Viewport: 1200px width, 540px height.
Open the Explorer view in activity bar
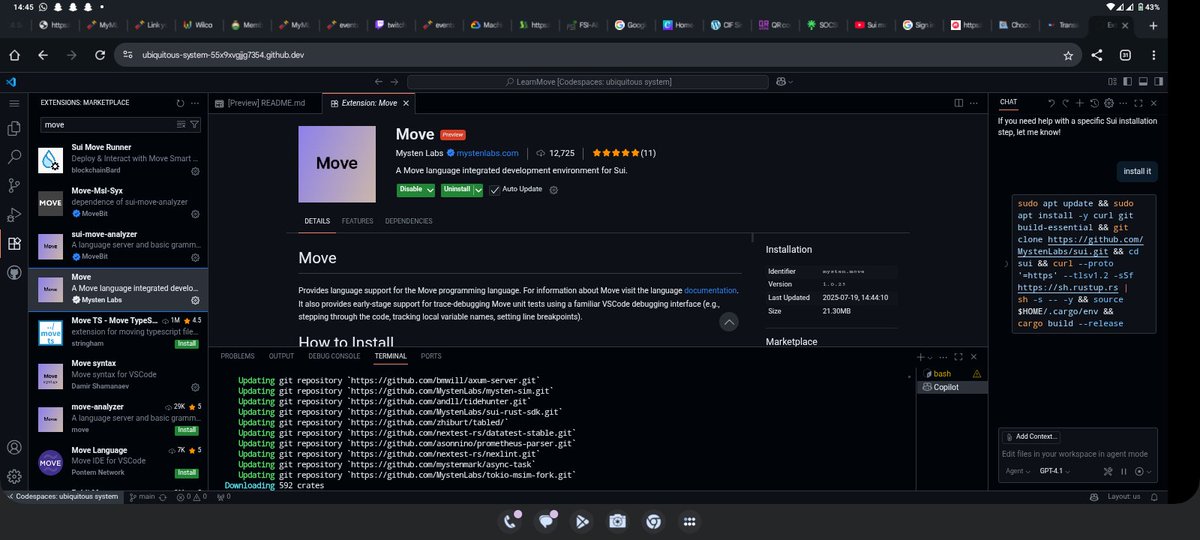pyautogui.click(x=14, y=128)
